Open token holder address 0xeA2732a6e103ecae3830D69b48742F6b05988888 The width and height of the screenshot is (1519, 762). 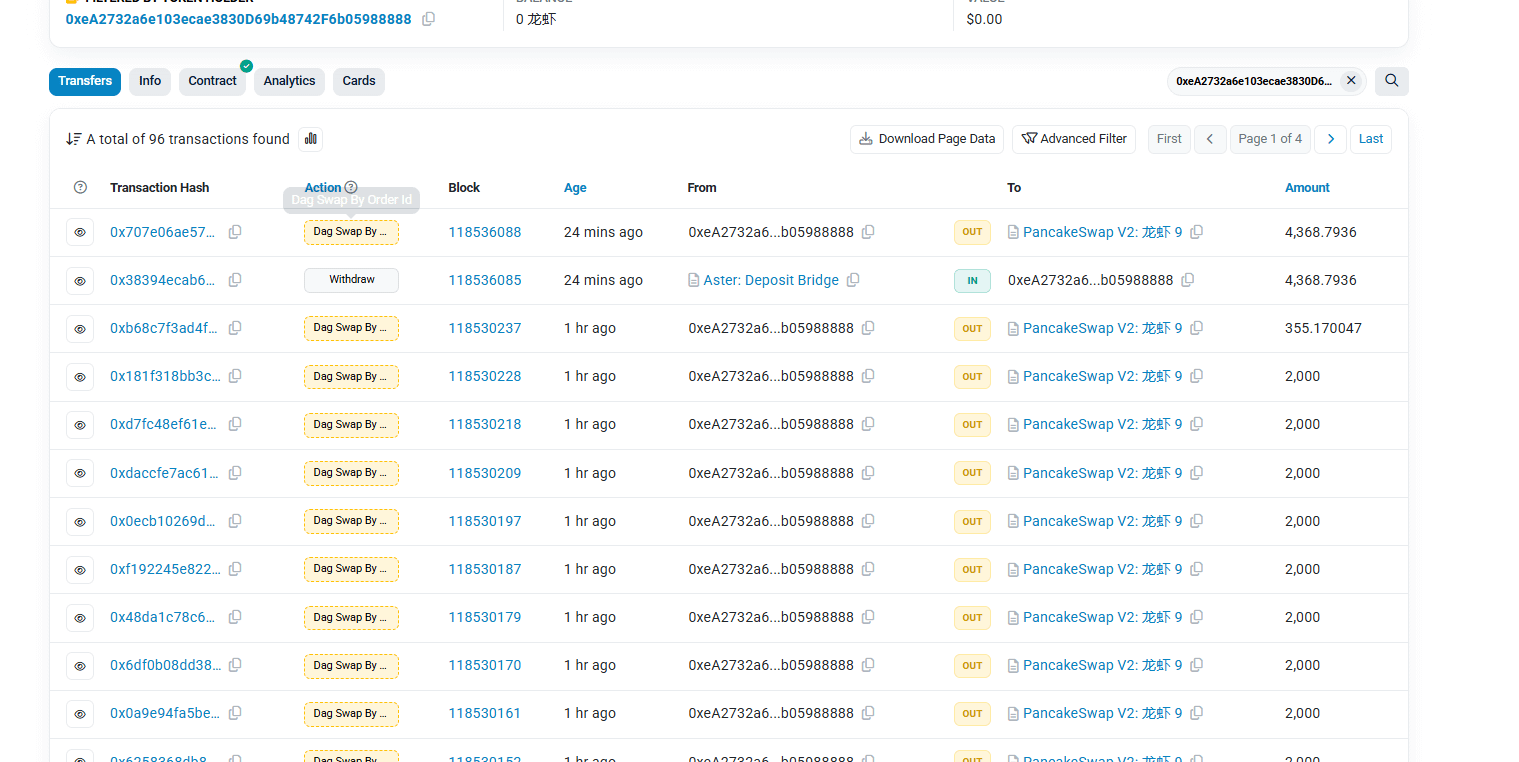point(238,19)
